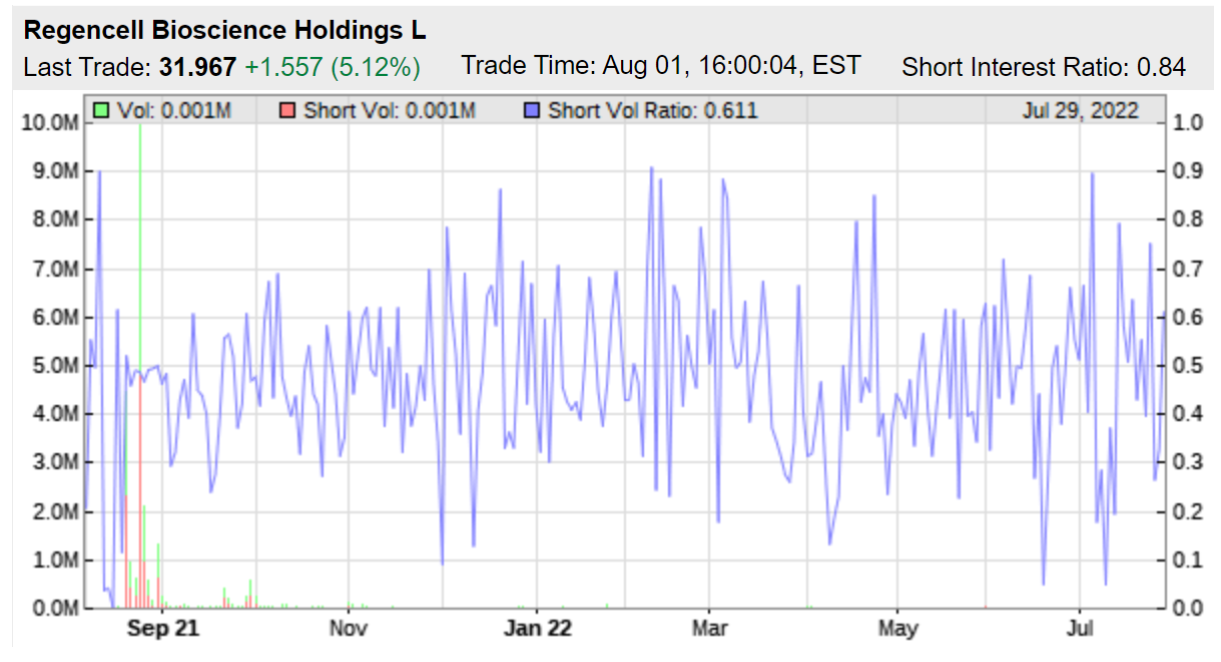Click the 0.7 right axis ratio label
The width and height of the screenshot is (1221, 662).
(1187, 269)
